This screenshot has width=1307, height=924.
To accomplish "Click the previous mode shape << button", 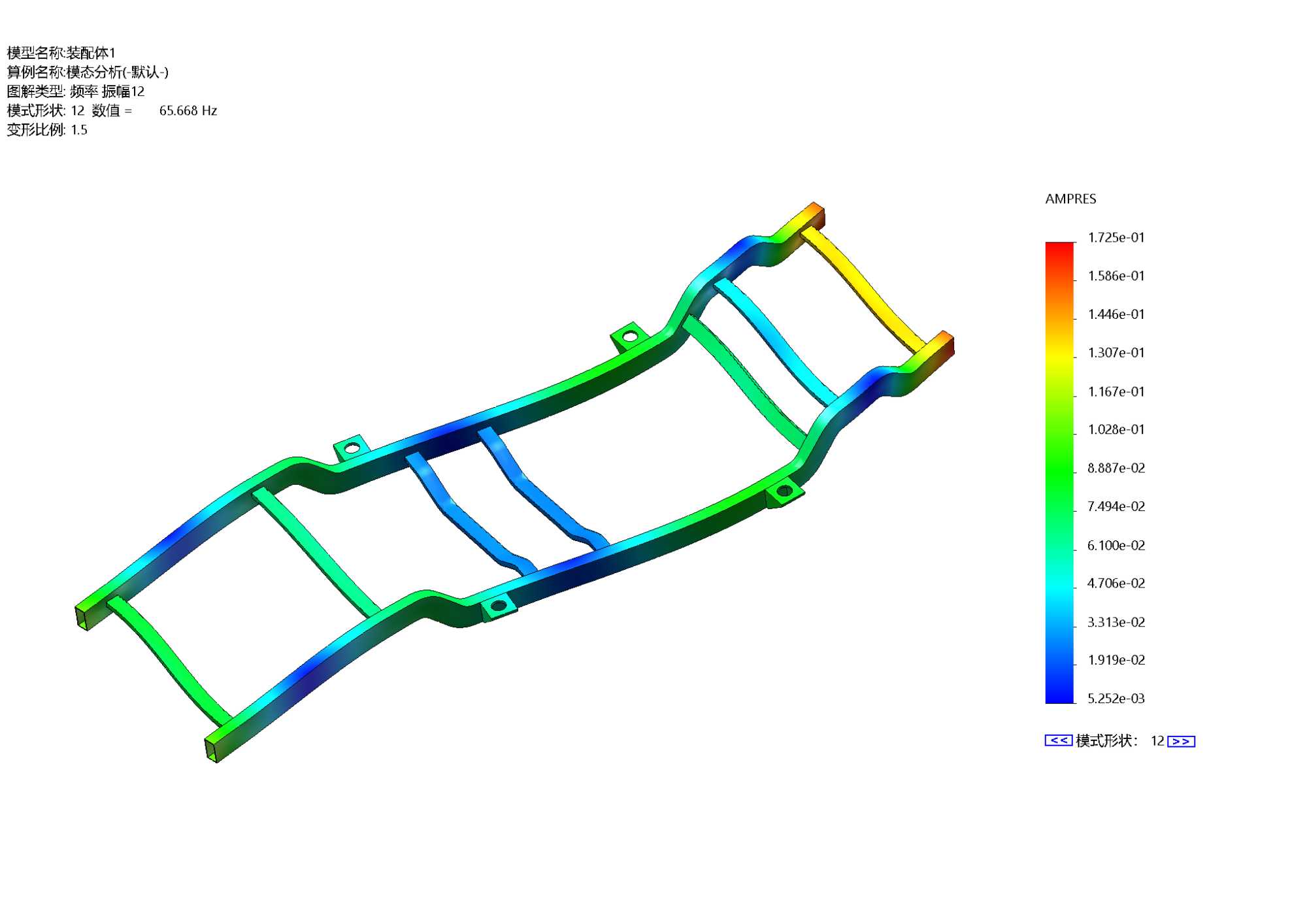I will (1058, 740).
